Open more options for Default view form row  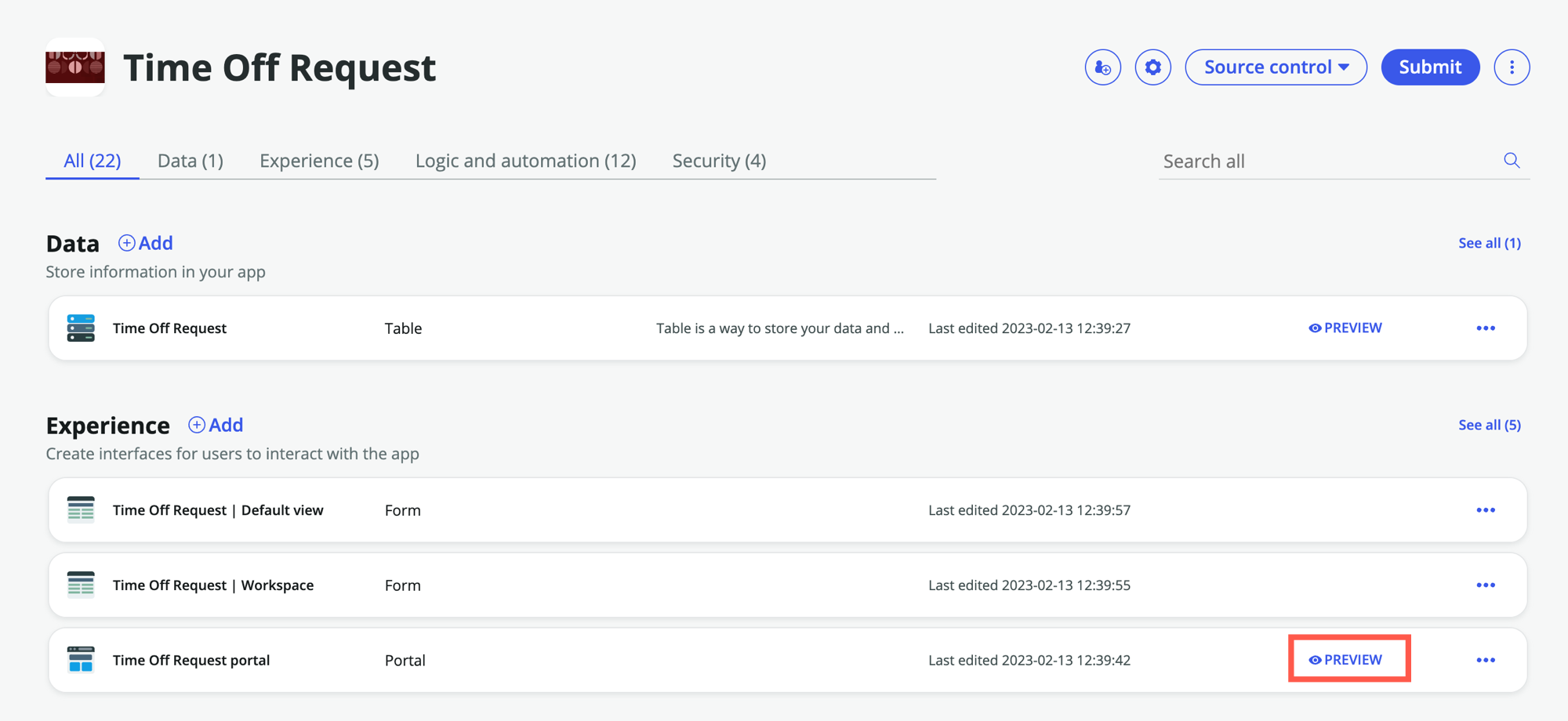(1486, 510)
